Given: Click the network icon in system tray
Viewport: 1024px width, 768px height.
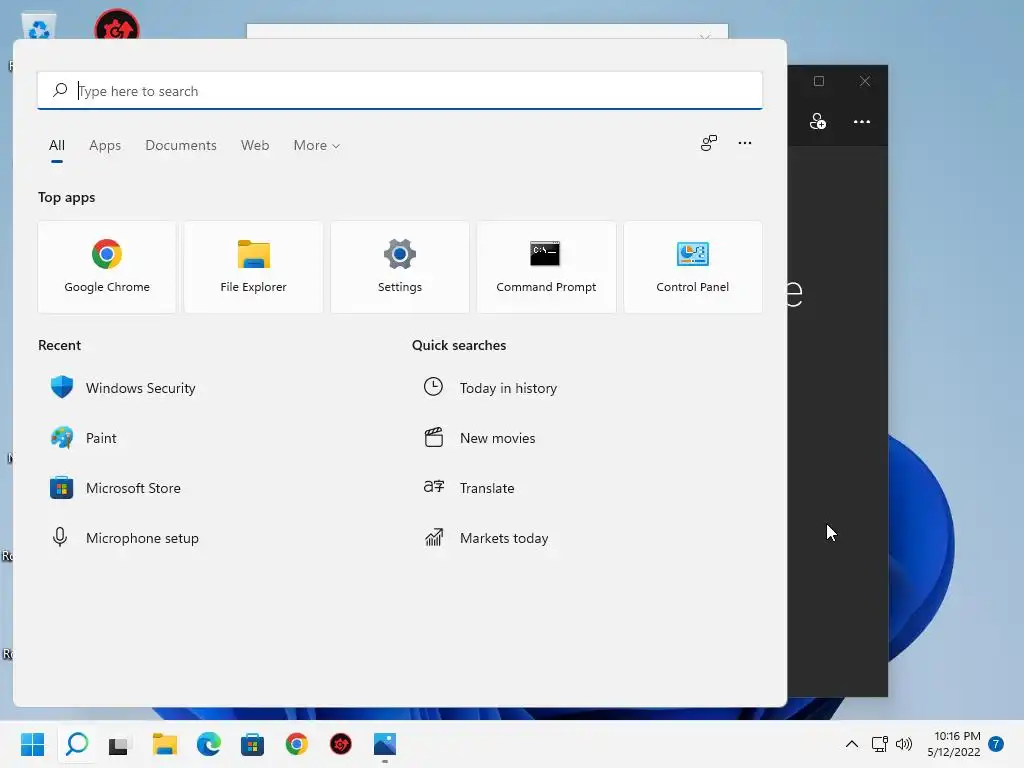Looking at the screenshot, I should click(880, 744).
